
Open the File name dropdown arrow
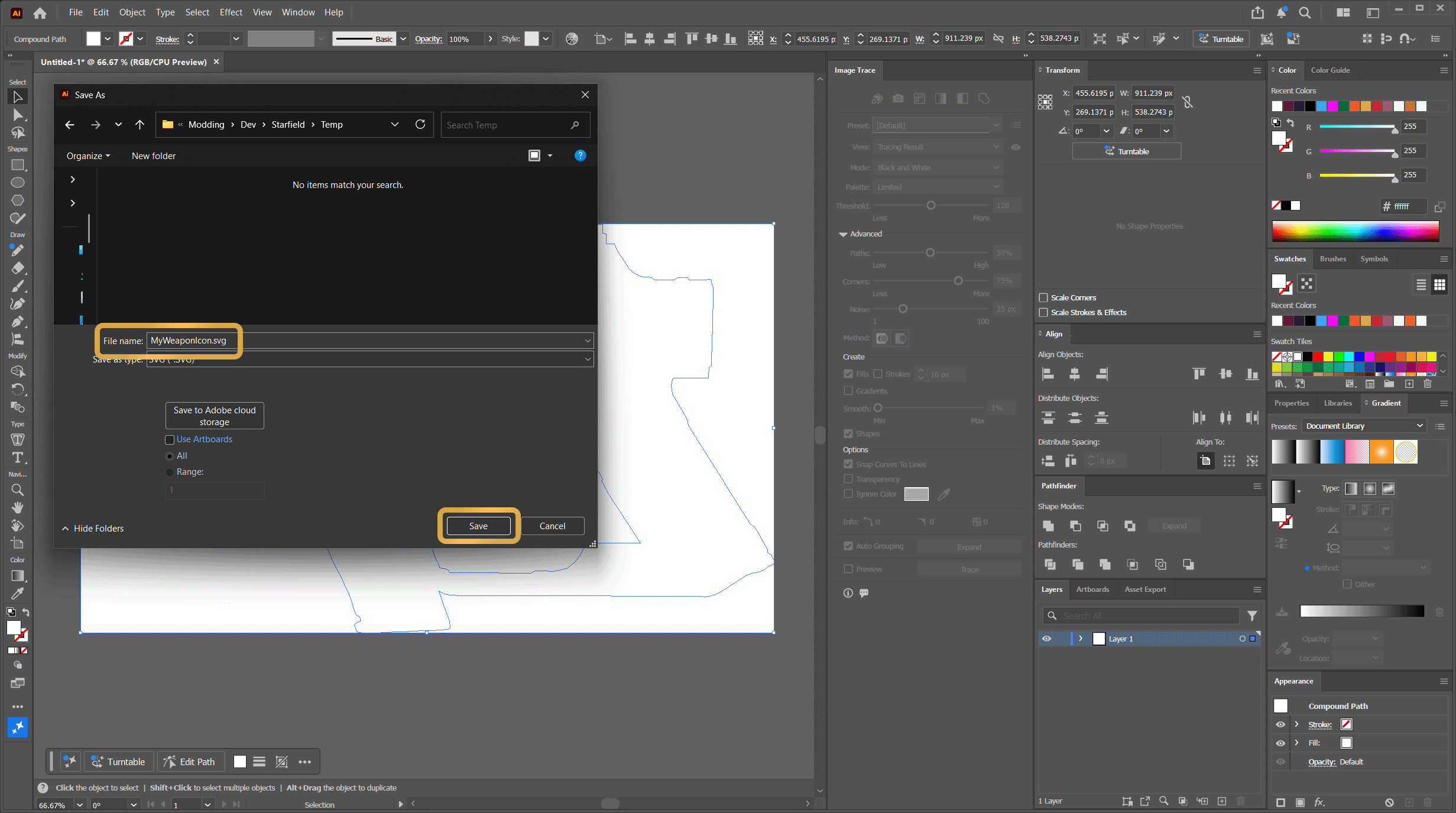click(587, 341)
